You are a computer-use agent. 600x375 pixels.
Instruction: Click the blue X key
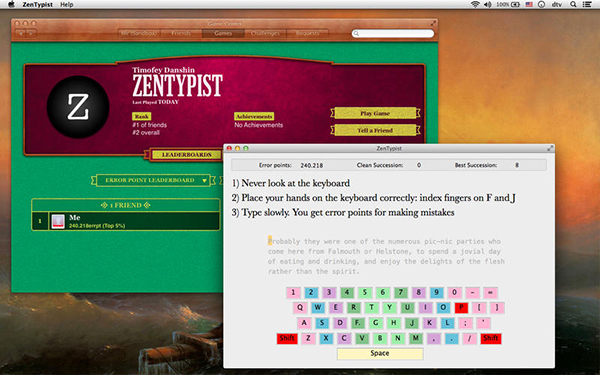tap(326, 338)
